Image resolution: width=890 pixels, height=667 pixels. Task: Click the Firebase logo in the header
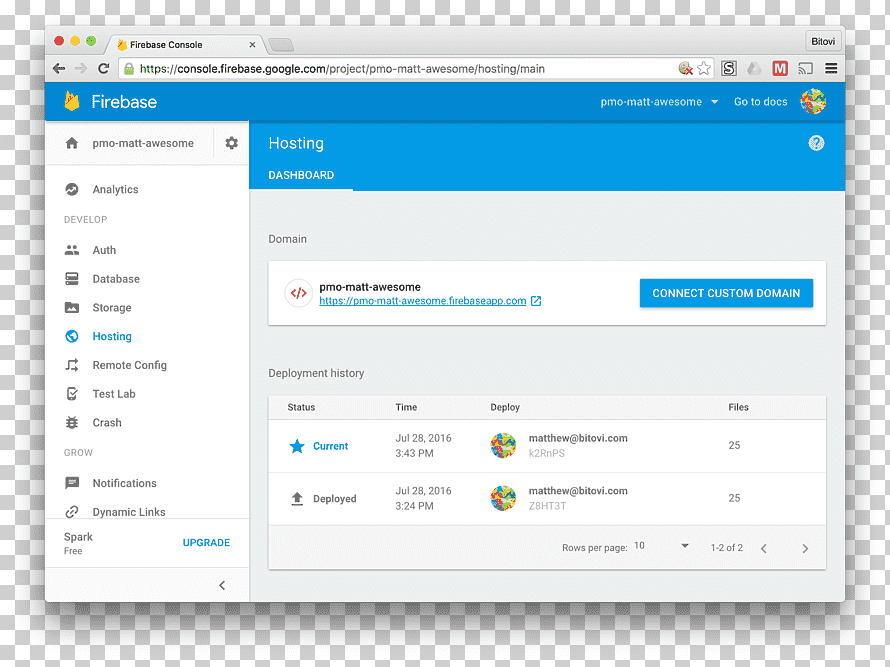coord(111,102)
